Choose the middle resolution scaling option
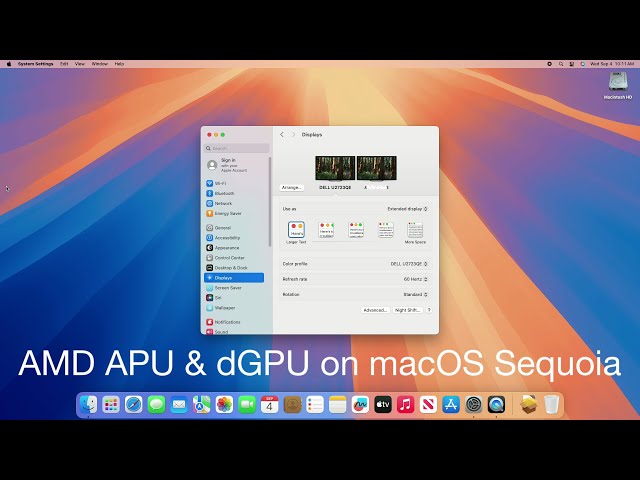This screenshot has width=640, height=480. click(x=356, y=230)
